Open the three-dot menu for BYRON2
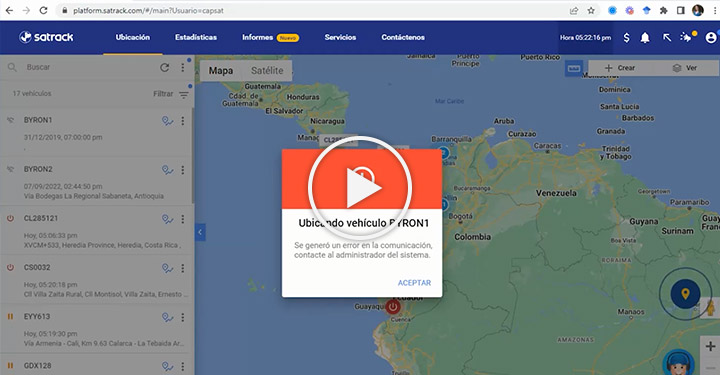 coord(183,170)
